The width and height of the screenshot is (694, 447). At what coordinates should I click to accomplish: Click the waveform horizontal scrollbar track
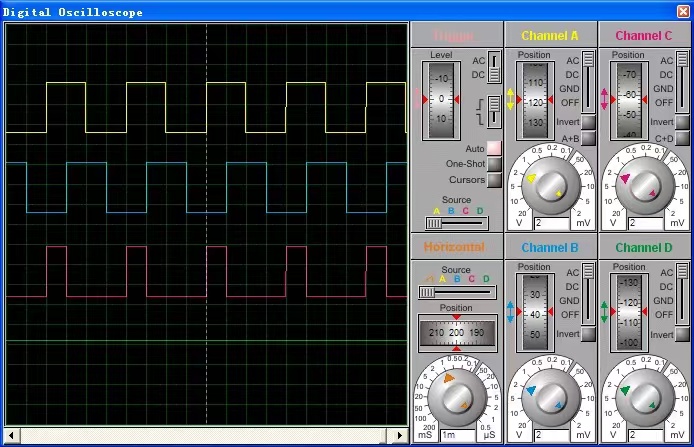tap(205, 435)
